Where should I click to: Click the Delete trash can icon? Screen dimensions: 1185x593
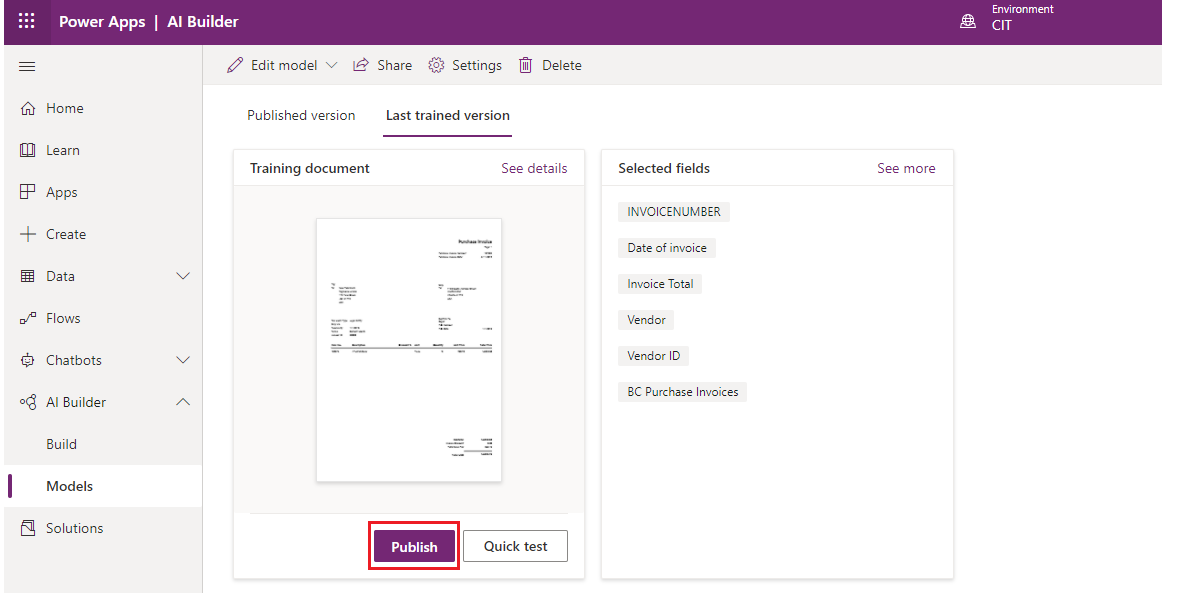click(525, 65)
